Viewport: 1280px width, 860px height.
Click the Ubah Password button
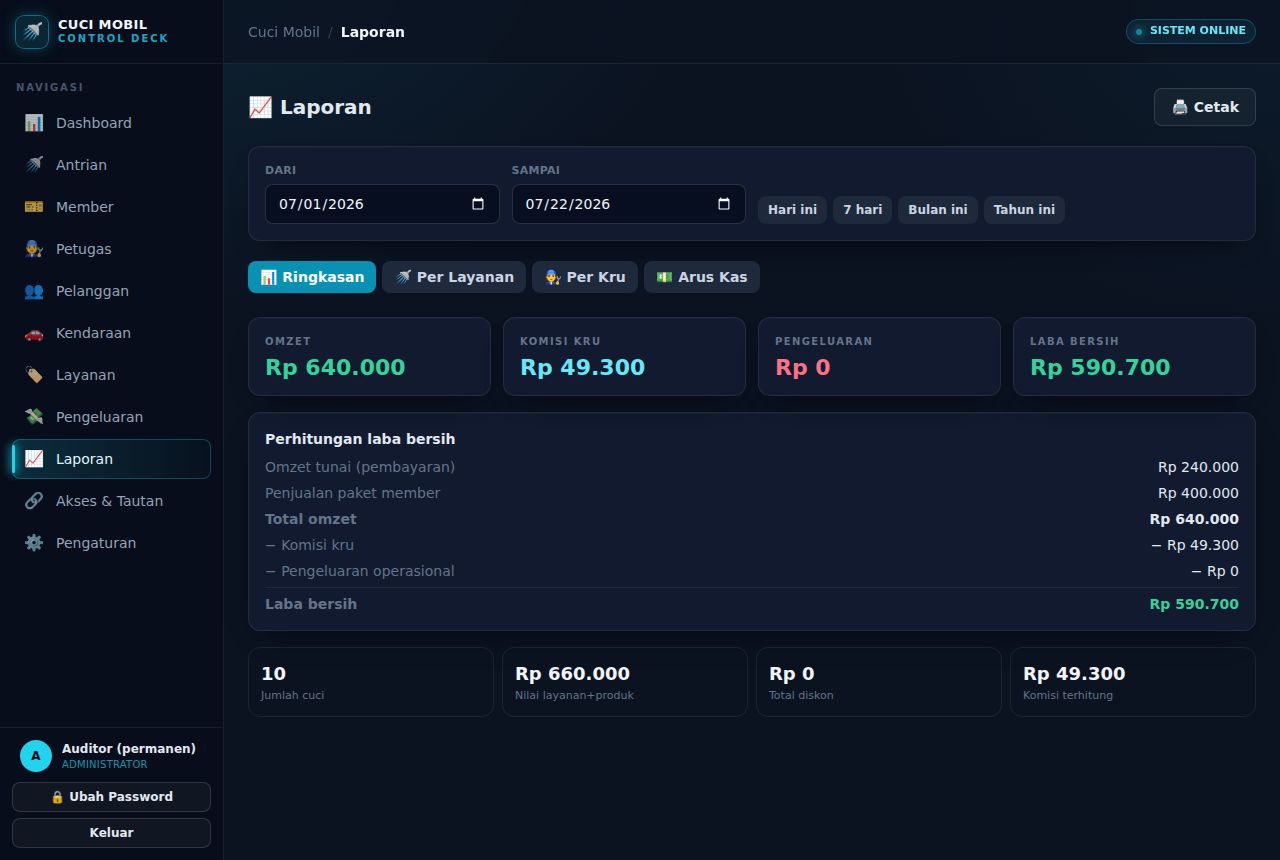pos(111,797)
